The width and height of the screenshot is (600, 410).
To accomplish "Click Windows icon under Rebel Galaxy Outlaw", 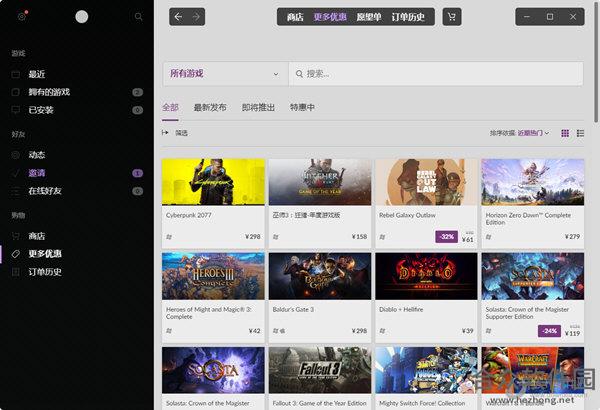I will click(382, 237).
